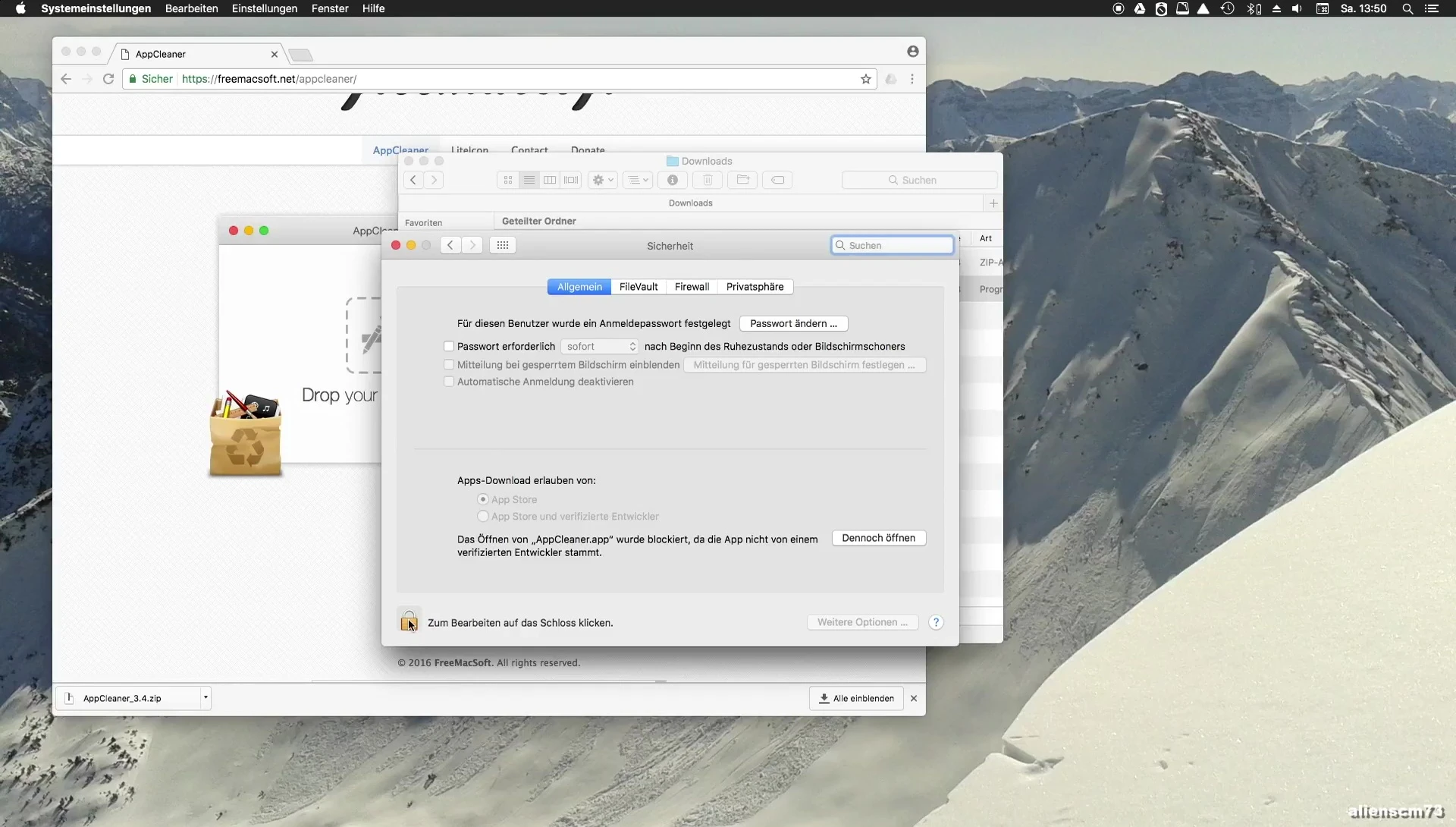1456x827 pixels.
Task: Finder: create a new folder
Action: [x=742, y=180]
